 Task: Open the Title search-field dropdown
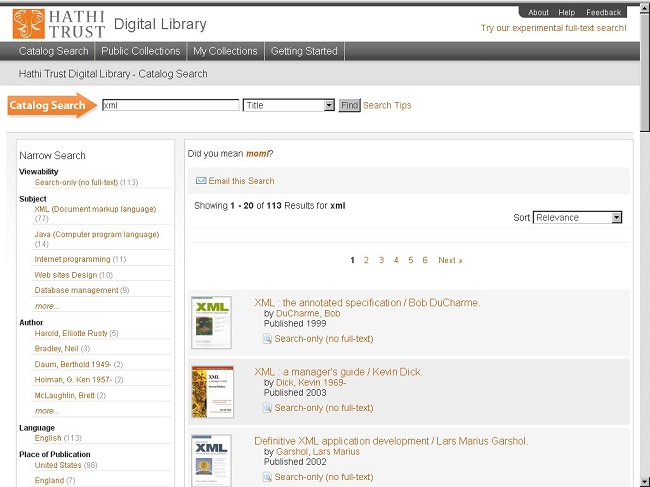click(289, 105)
